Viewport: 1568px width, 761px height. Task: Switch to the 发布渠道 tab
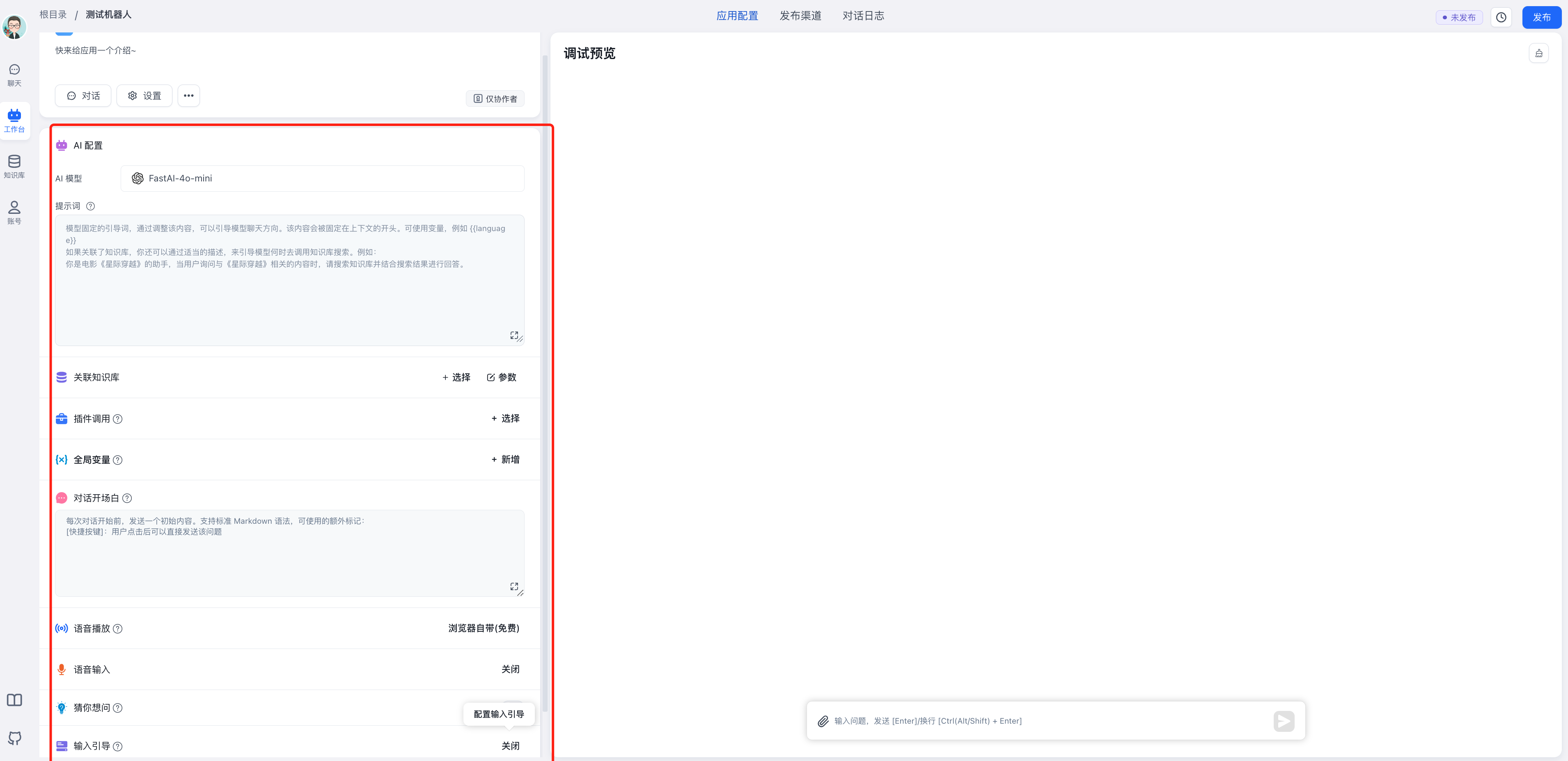(x=800, y=16)
